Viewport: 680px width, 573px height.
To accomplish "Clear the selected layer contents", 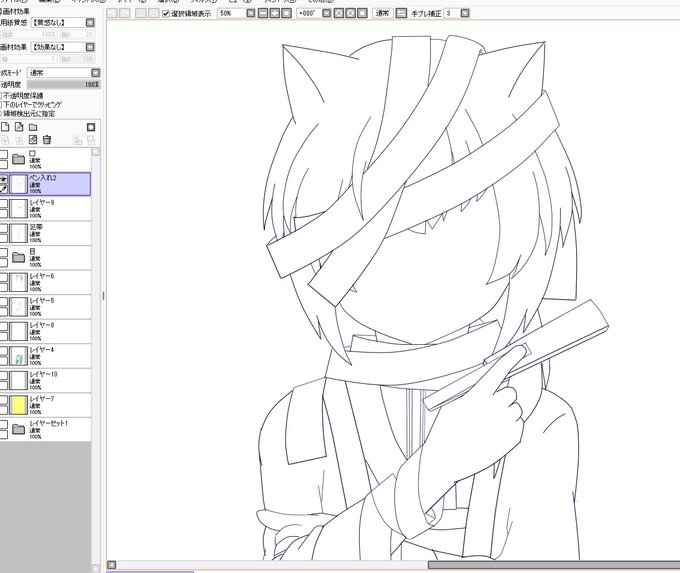I will (x=33, y=140).
